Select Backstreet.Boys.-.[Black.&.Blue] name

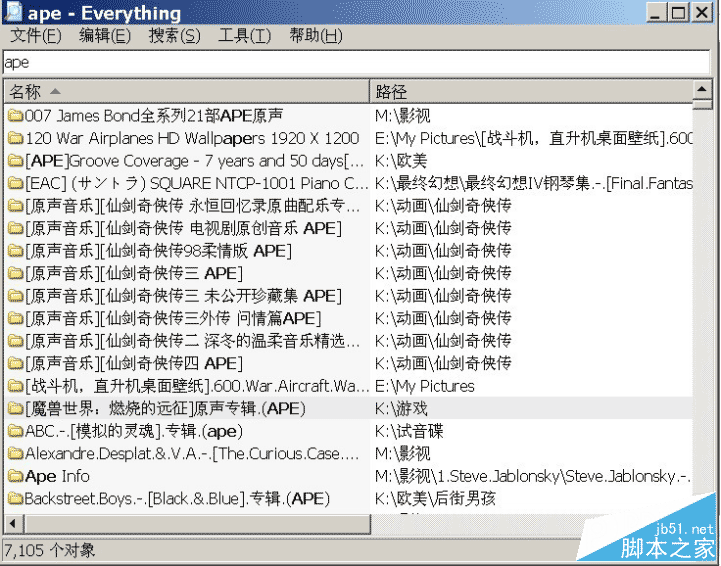point(177,499)
